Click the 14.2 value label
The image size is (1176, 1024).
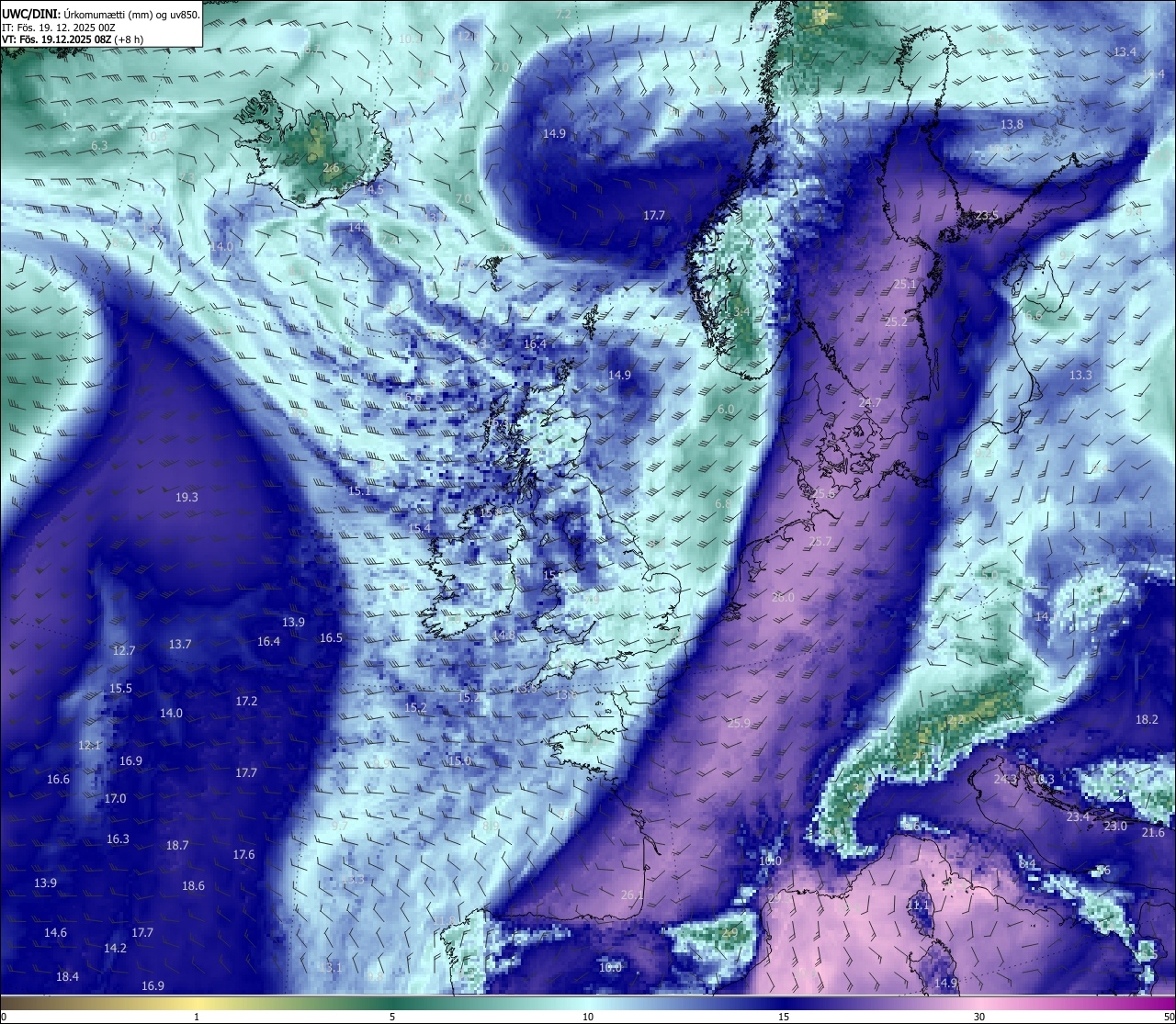coord(115,948)
